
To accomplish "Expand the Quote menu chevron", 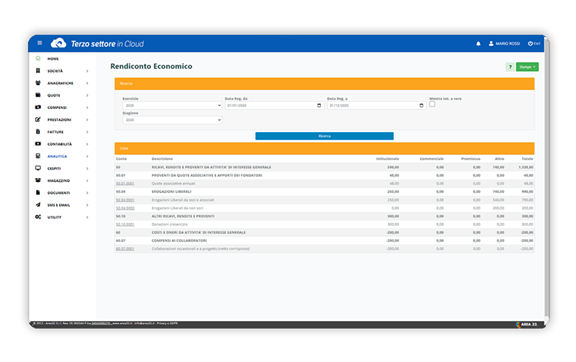I will click(87, 95).
